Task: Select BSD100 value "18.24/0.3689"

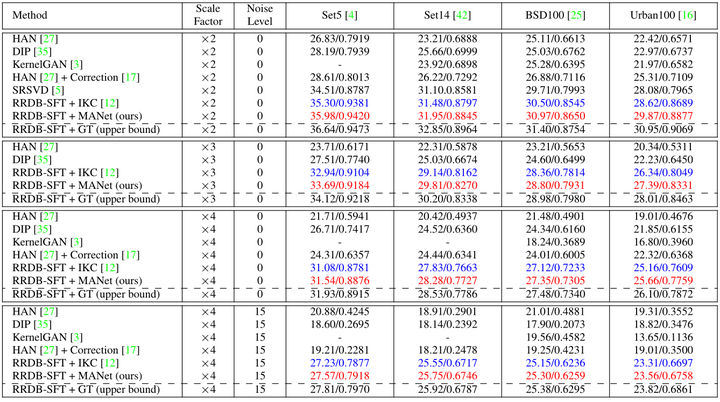Action: 556,242
